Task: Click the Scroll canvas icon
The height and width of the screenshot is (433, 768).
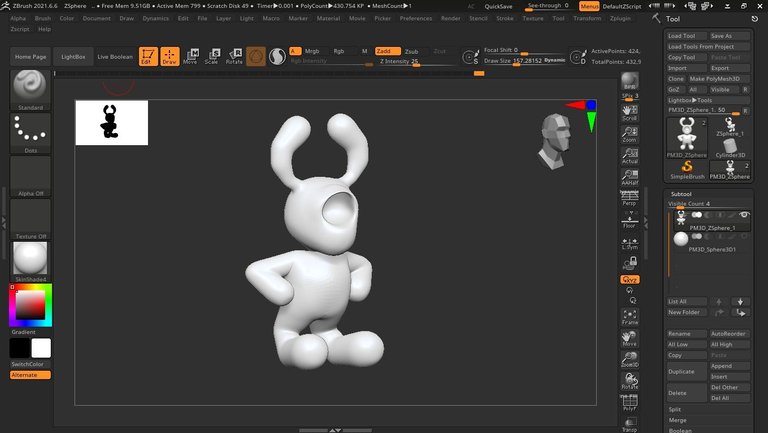Action: [x=629, y=113]
